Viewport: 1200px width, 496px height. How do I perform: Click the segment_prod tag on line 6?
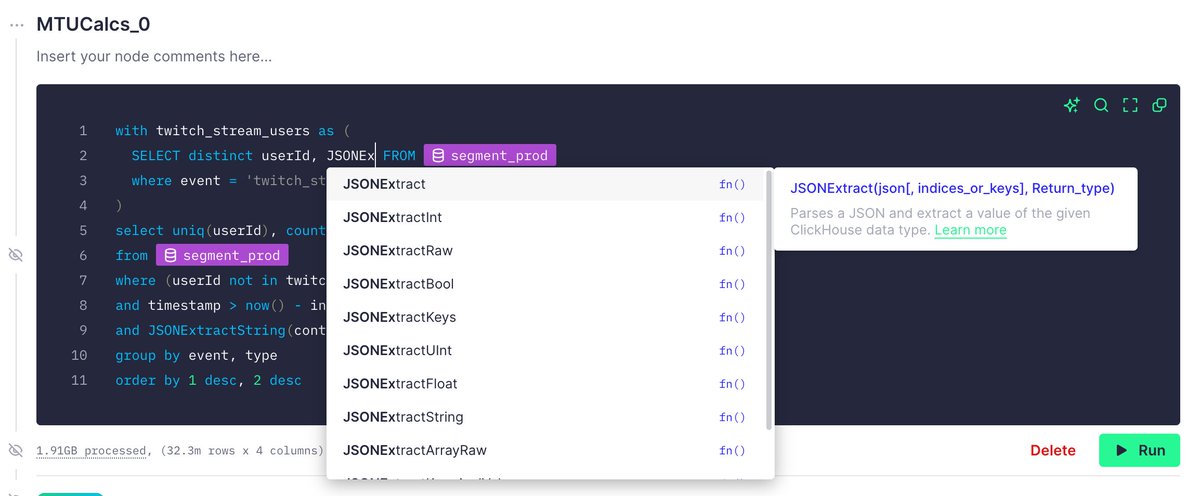[222, 255]
